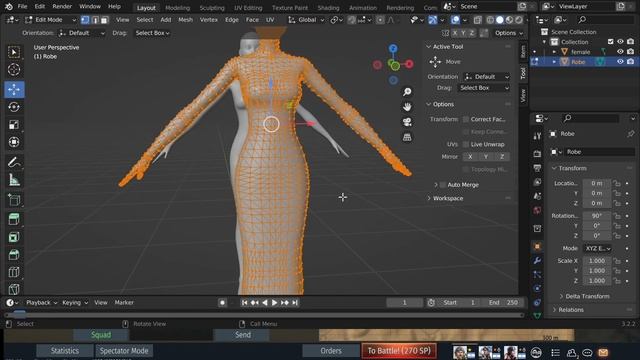Expand the Relations section

click(571, 310)
